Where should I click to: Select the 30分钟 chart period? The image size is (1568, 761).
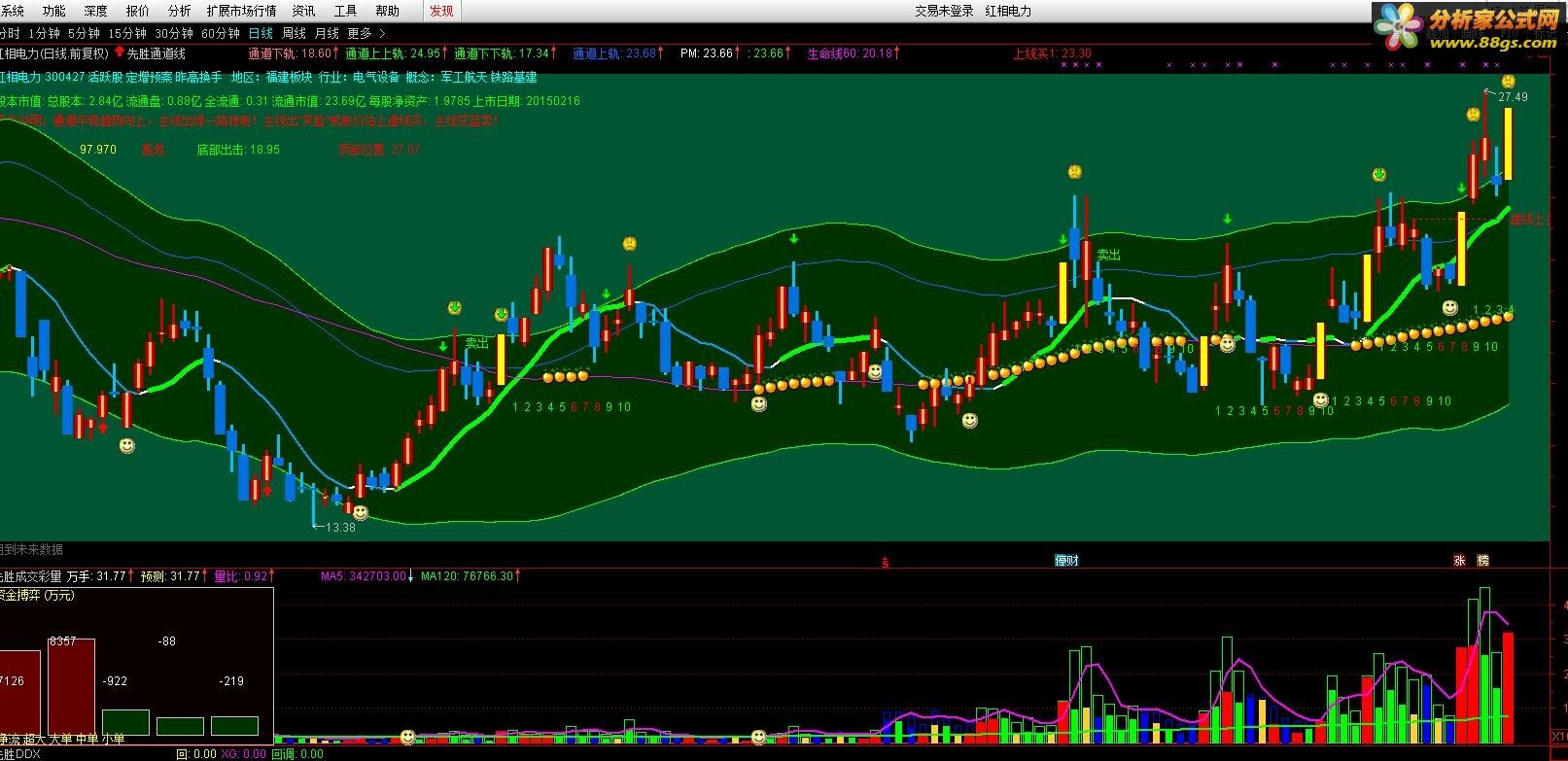tap(174, 33)
